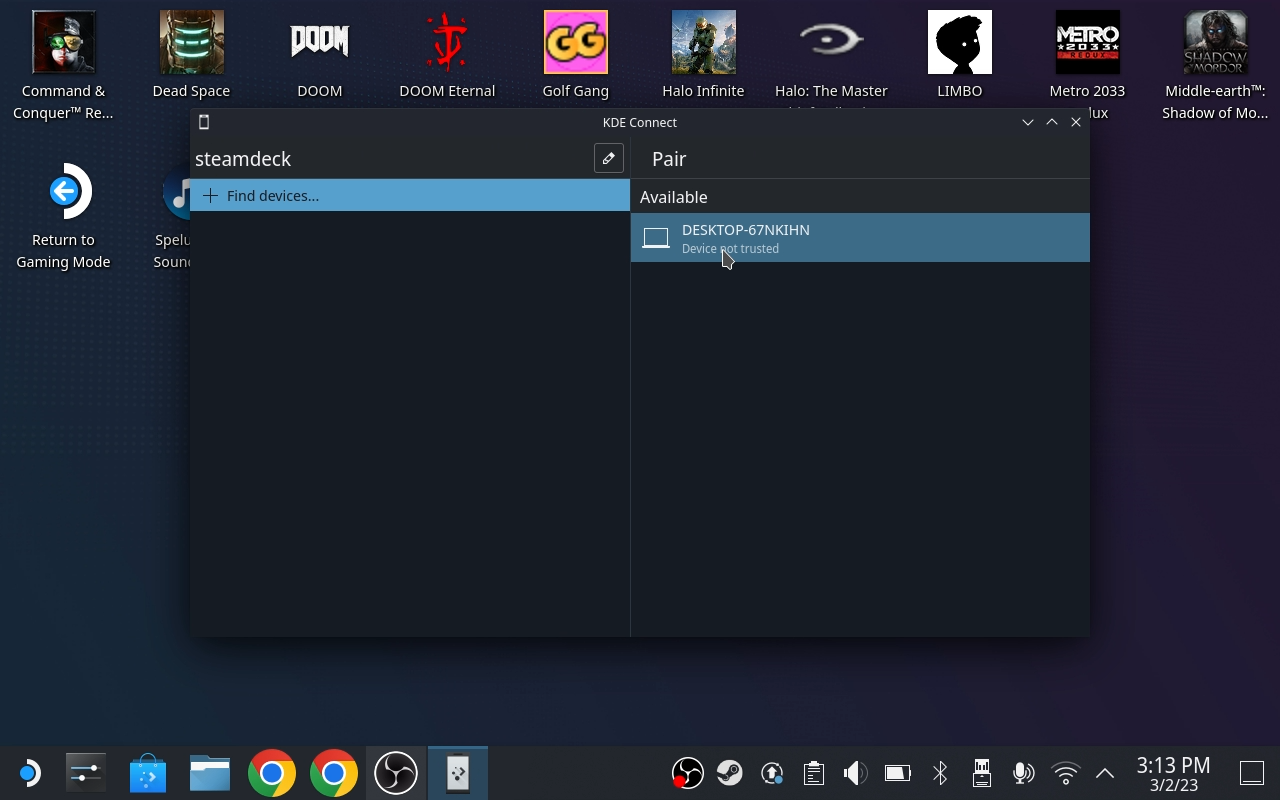
Task: Open the removable devices USB tray icon
Action: click(982, 773)
